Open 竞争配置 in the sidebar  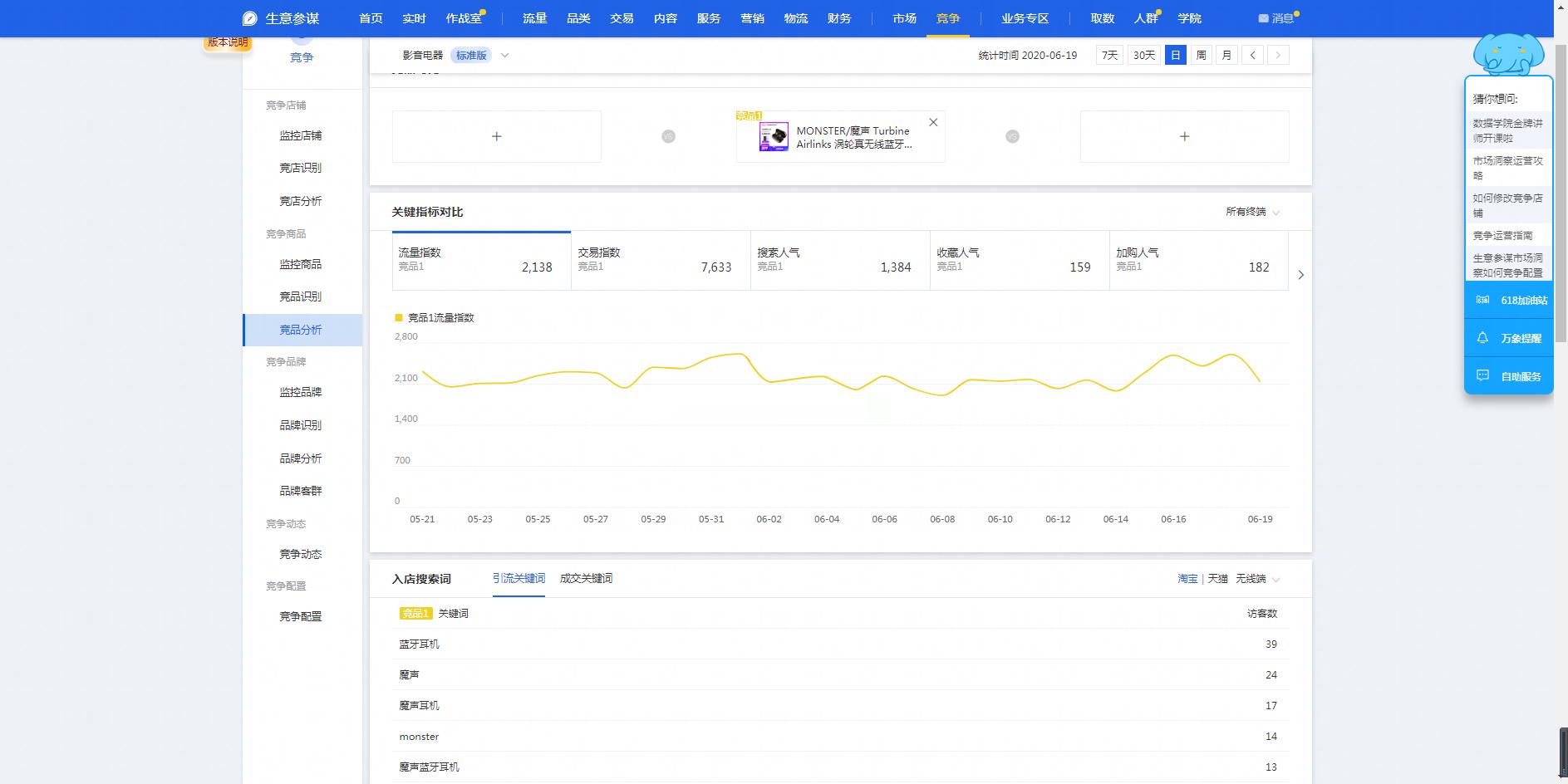click(x=300, y=616)
